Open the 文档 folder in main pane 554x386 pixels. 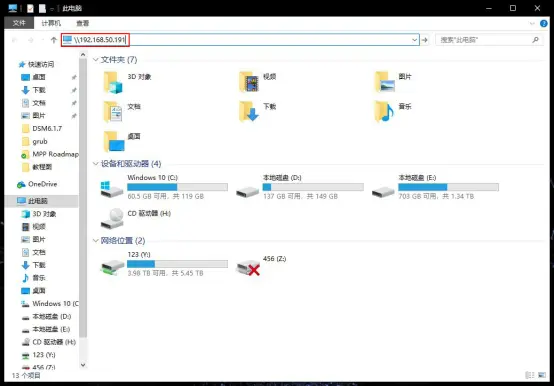point(122,112)
